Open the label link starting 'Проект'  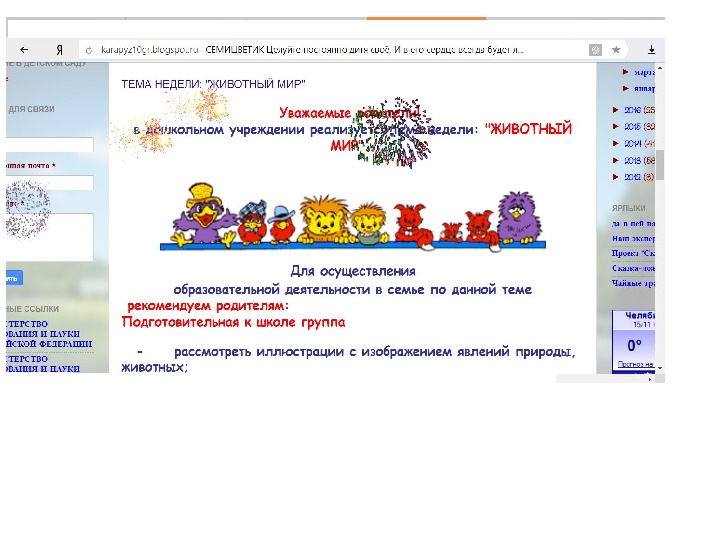tap(633, 253)
